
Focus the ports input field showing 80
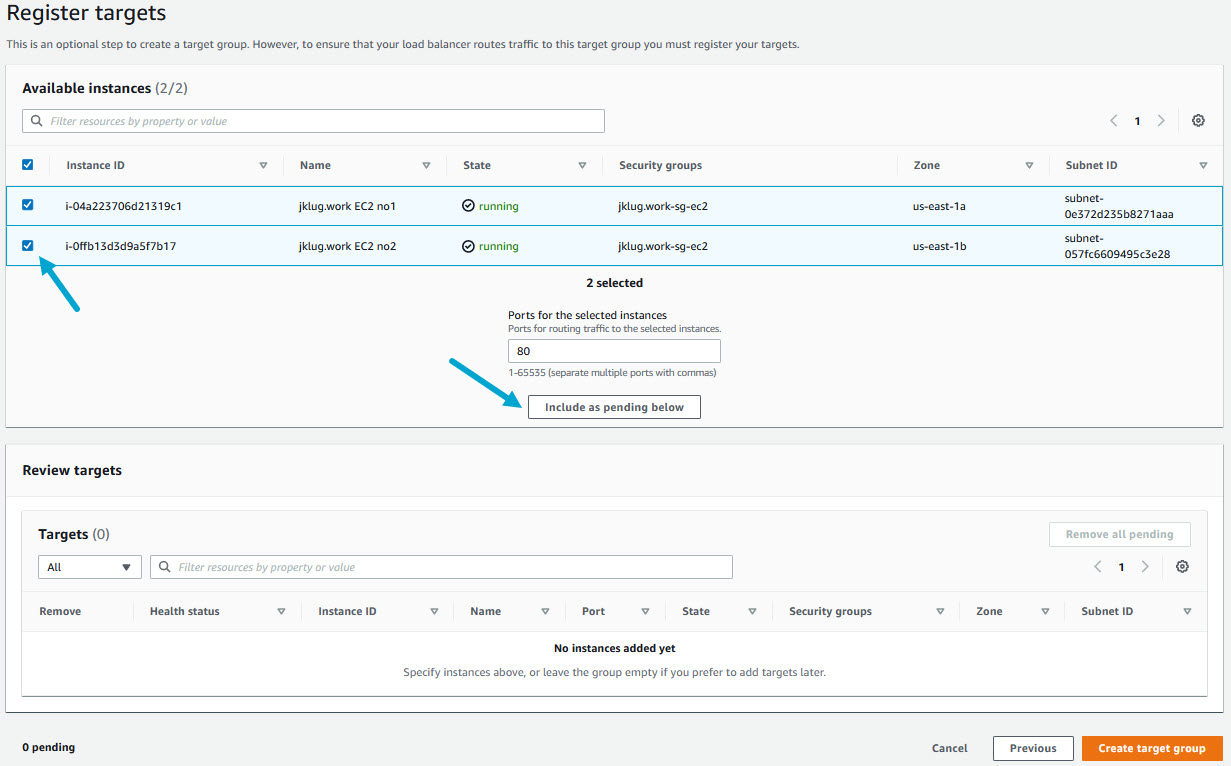coord(614,351)
